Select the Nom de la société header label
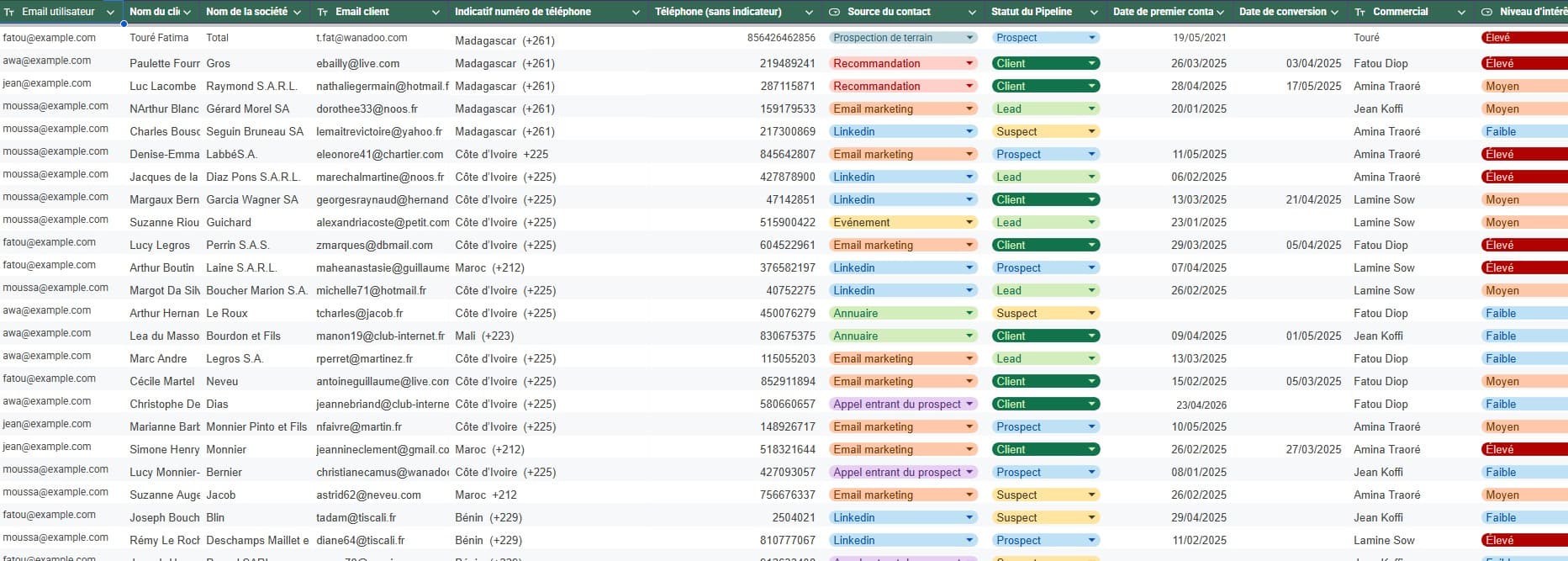Viewport: 1568px width, 561px height. [x=246, y=12]
